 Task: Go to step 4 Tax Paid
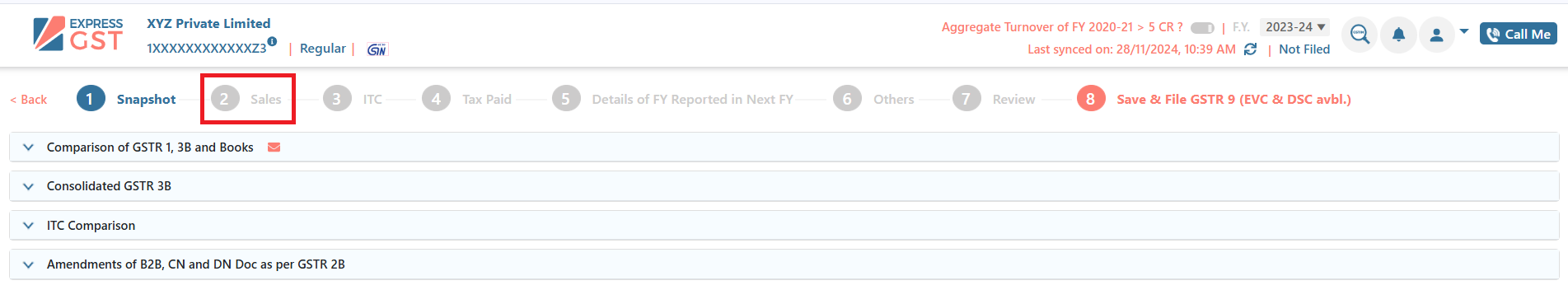(467, 99)
